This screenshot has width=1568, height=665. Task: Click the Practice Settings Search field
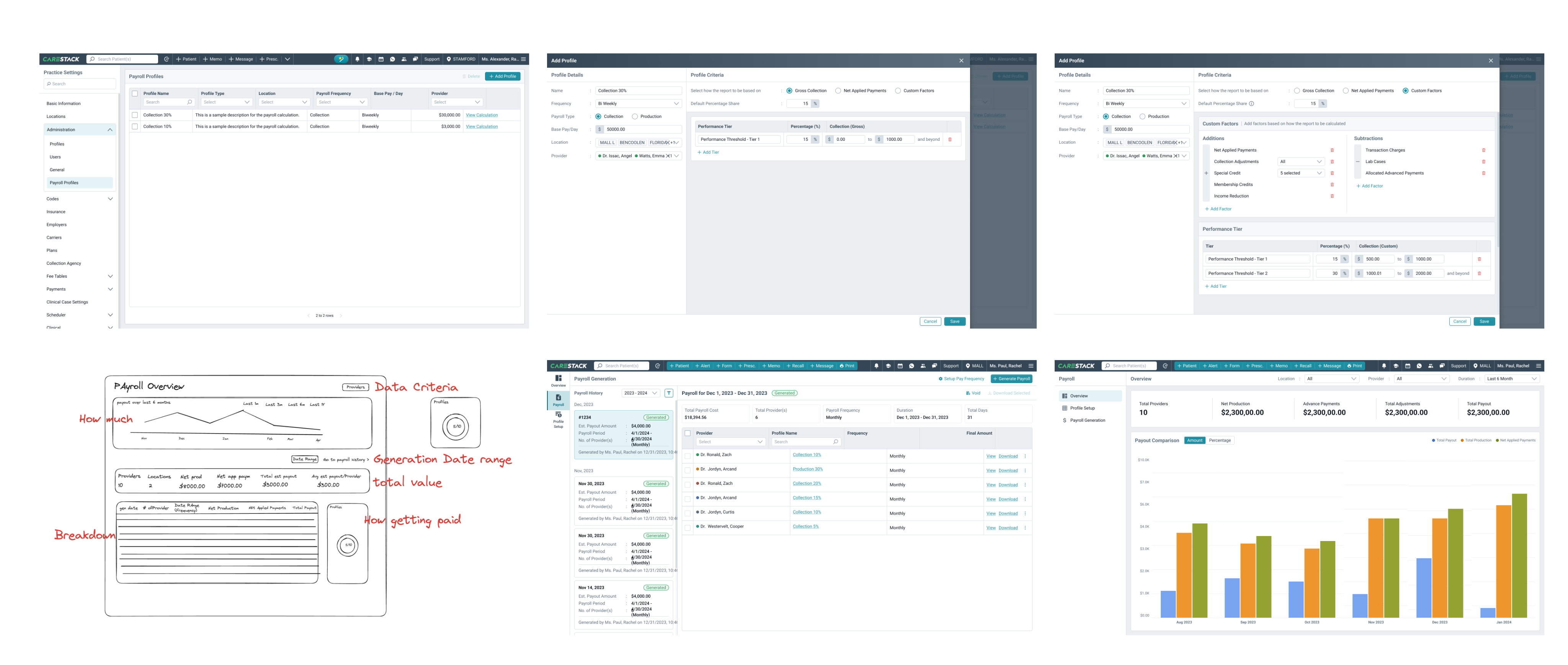[80, 84]
